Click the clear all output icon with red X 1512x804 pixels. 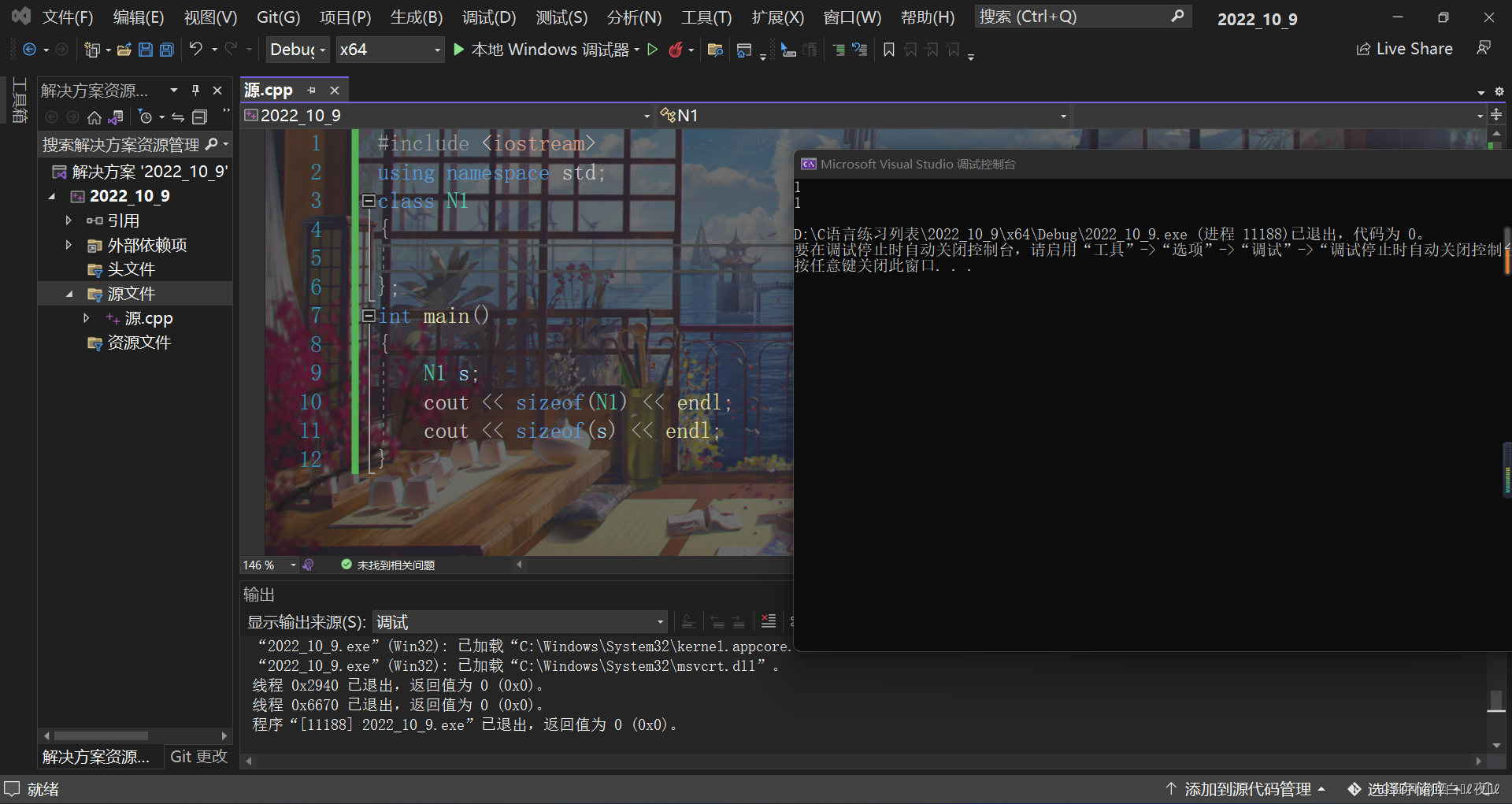(769, 621)
